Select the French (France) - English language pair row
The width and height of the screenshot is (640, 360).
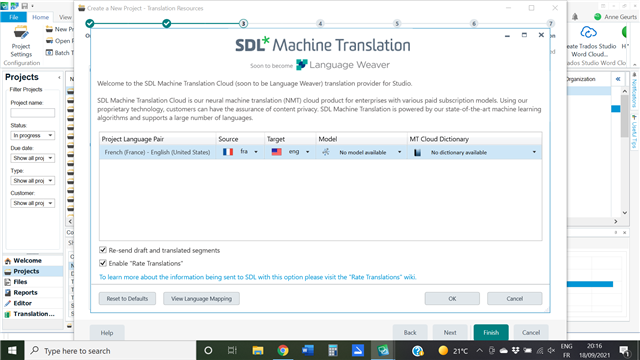click(320, 152)
